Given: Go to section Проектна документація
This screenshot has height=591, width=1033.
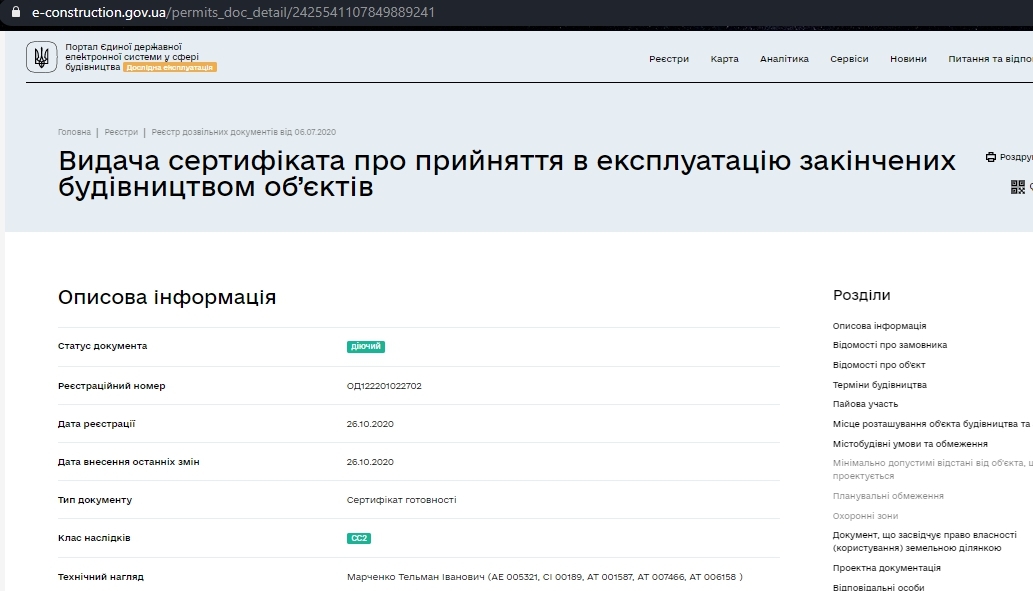Looking at the screenshot, I should (x=886, y=567).
